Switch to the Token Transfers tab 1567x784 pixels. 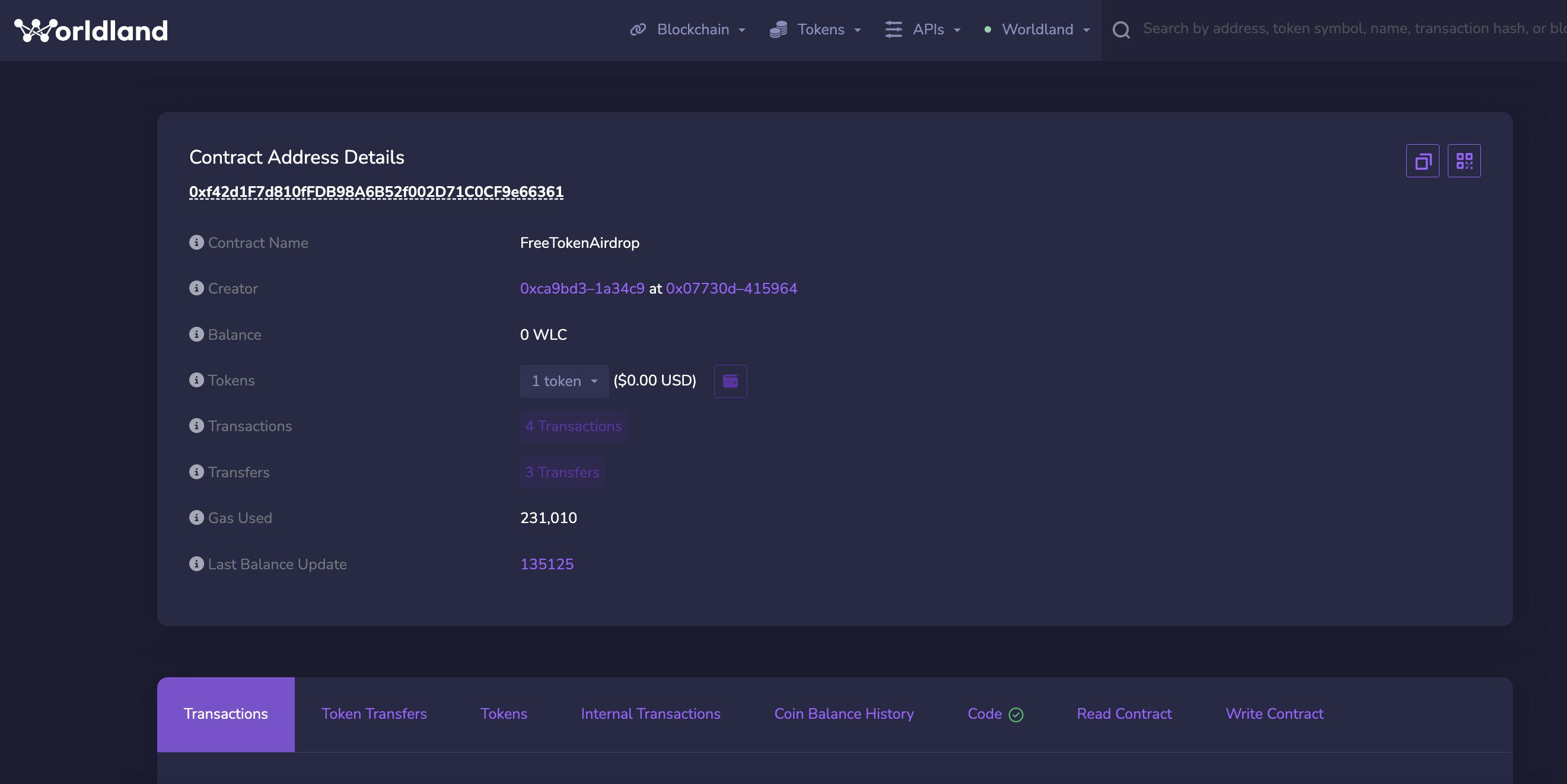(x=374, y=714)
